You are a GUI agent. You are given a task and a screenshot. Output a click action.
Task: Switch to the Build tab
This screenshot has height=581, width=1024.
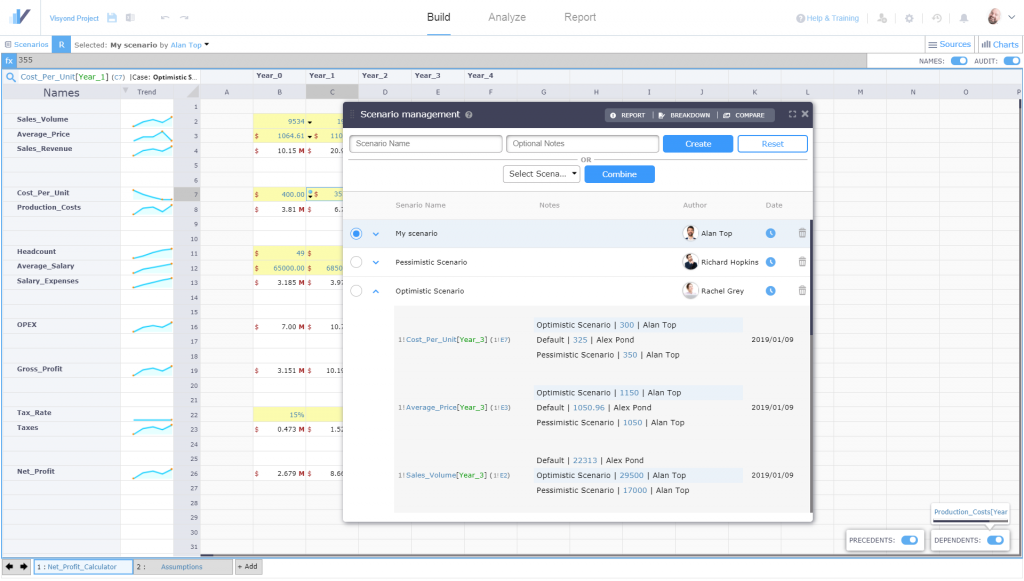pos(438,17)
